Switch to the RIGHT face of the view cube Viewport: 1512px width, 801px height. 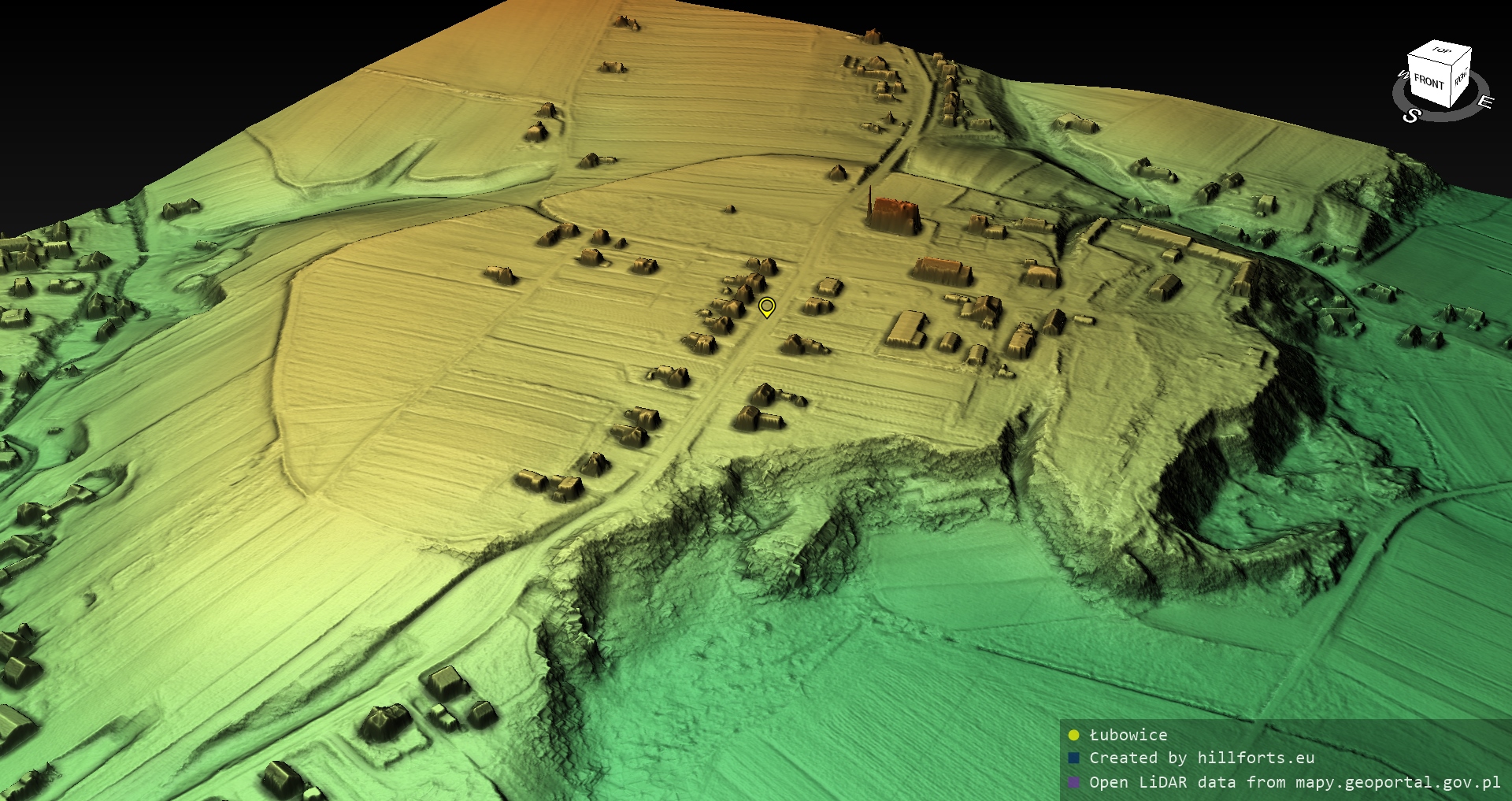pos(1461,78)
